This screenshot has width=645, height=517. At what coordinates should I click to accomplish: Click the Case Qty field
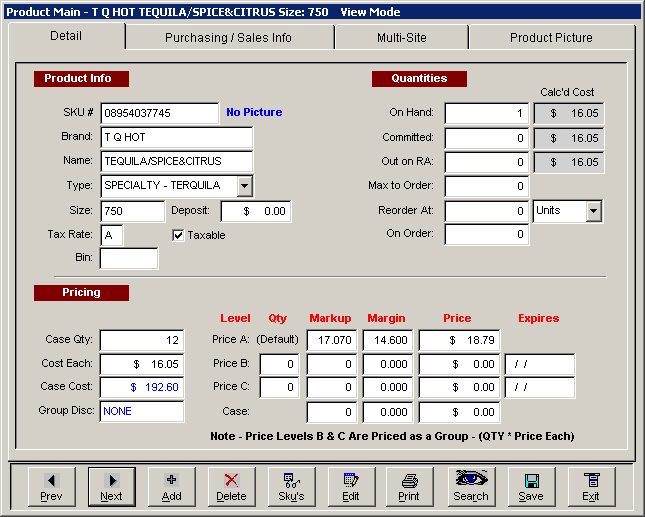coord(142,340)
